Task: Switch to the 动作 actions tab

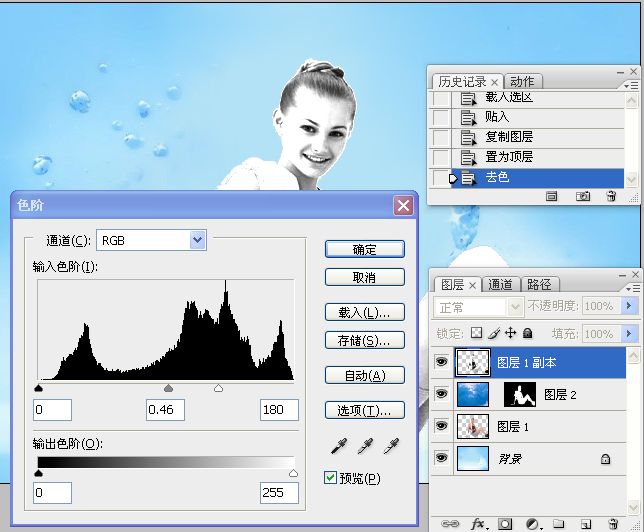Action: coord(522,82)
